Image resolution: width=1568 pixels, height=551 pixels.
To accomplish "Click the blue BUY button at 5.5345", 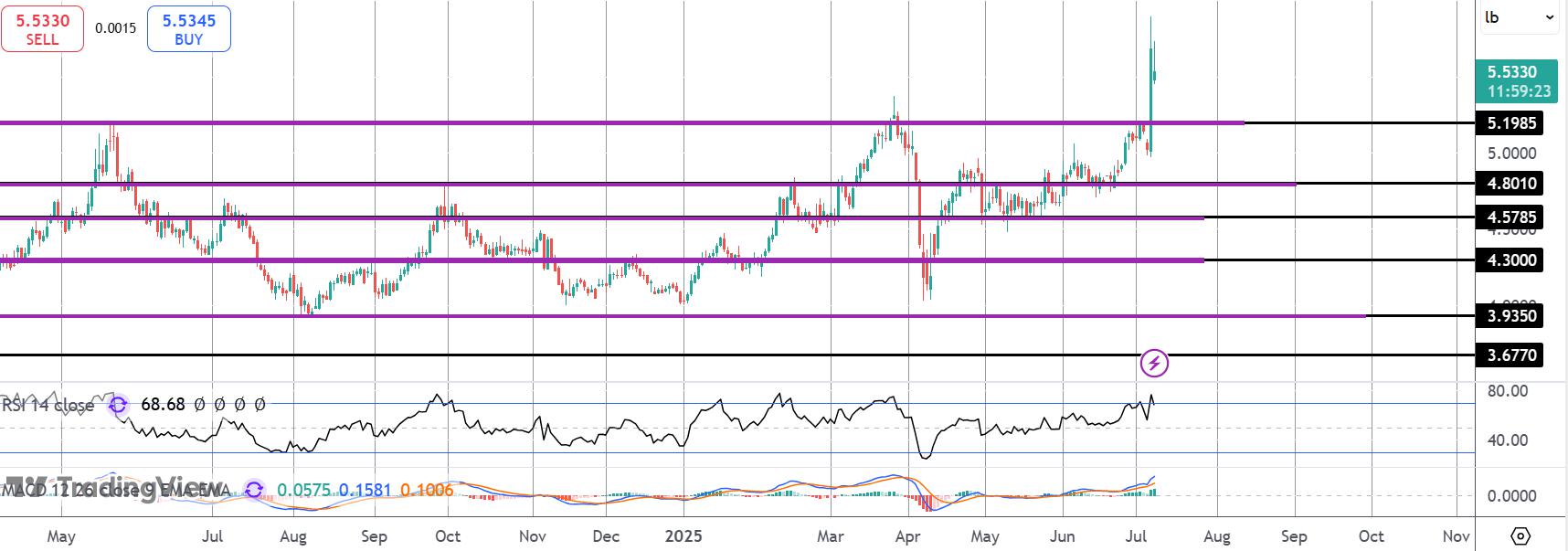I will click(189, 28).
